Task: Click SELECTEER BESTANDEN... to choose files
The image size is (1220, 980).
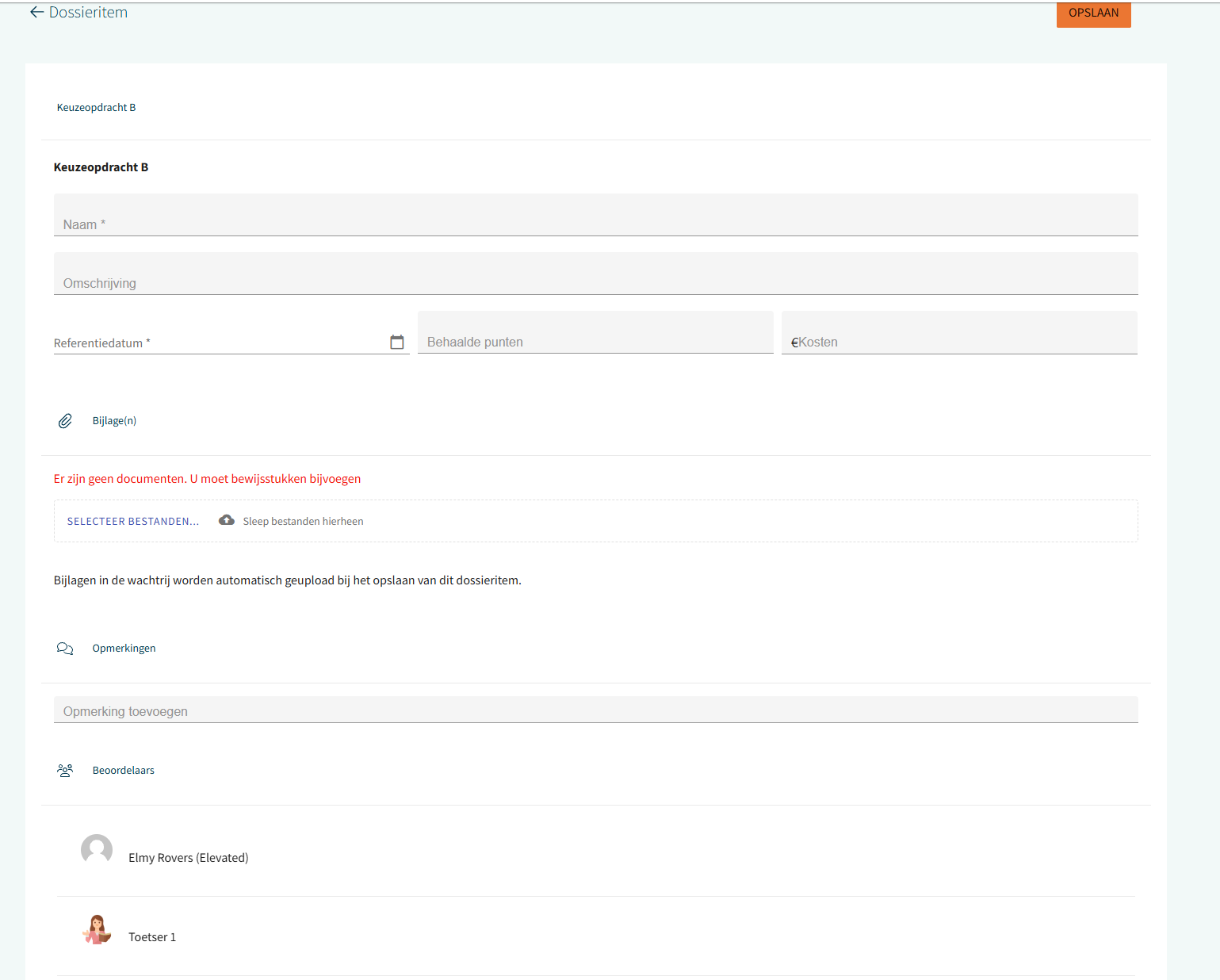Action: tap(132, 521)
